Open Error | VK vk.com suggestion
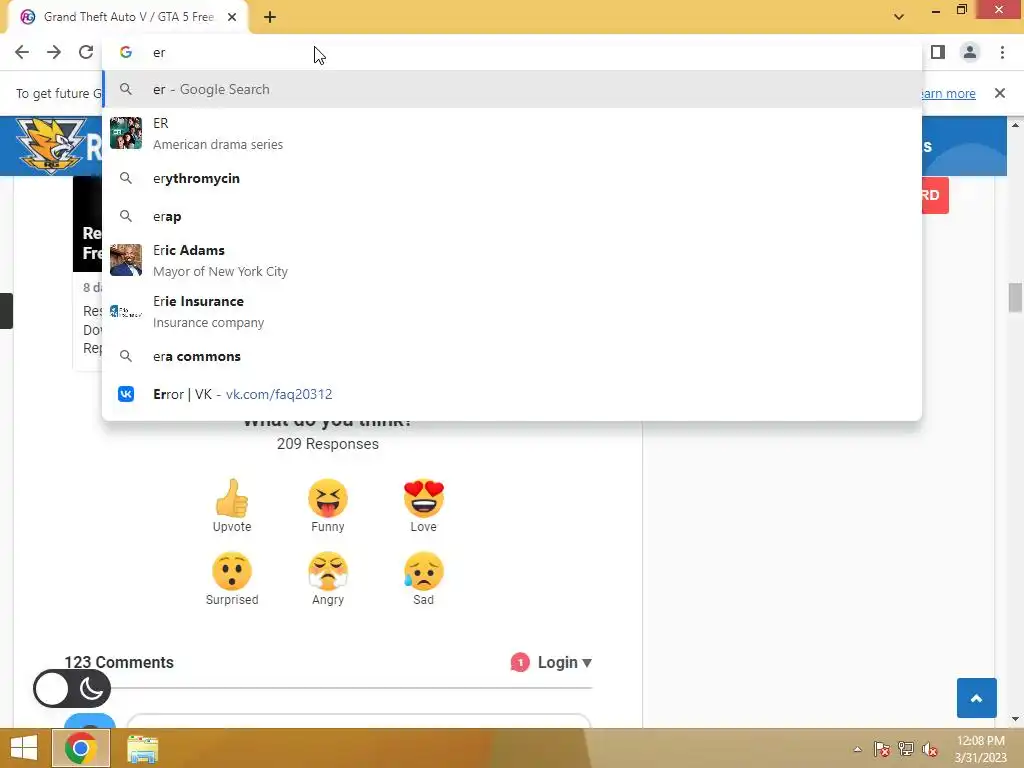 (x=512, y=394)
